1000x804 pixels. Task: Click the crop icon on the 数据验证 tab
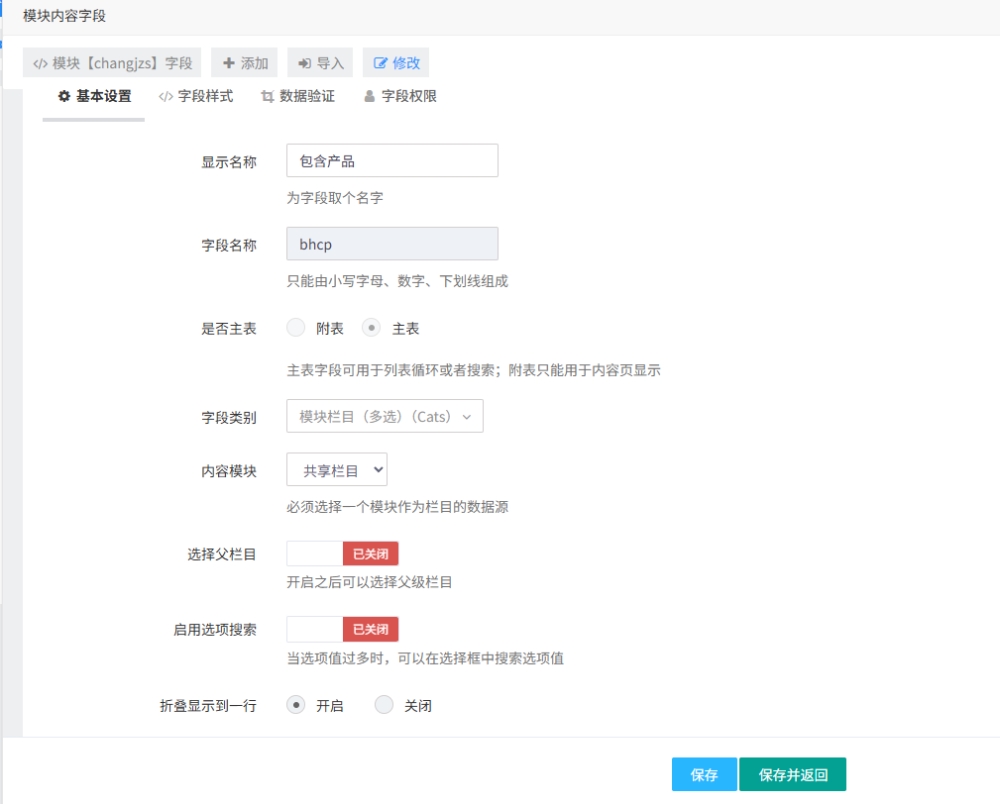pos(267,97)
